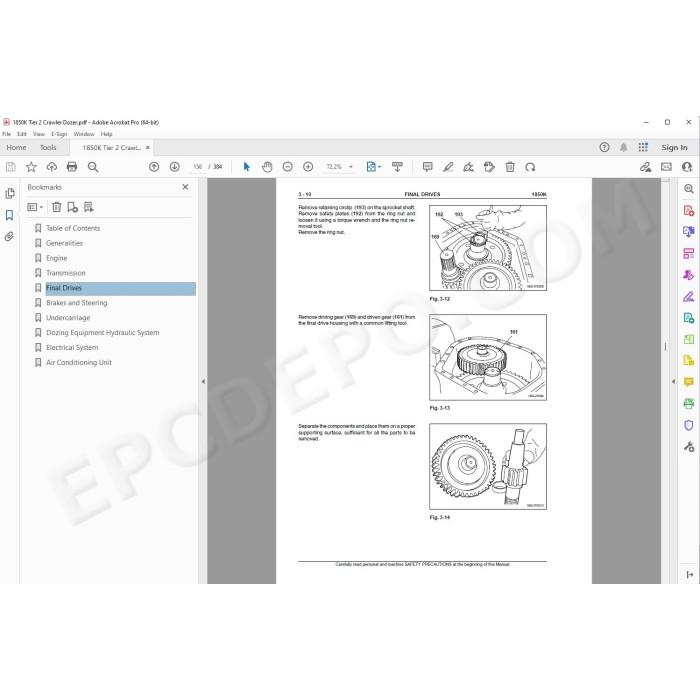The width and height of the screenshot is (700, 700).
Task: Click the Sign In link
Action: (674, 147)
